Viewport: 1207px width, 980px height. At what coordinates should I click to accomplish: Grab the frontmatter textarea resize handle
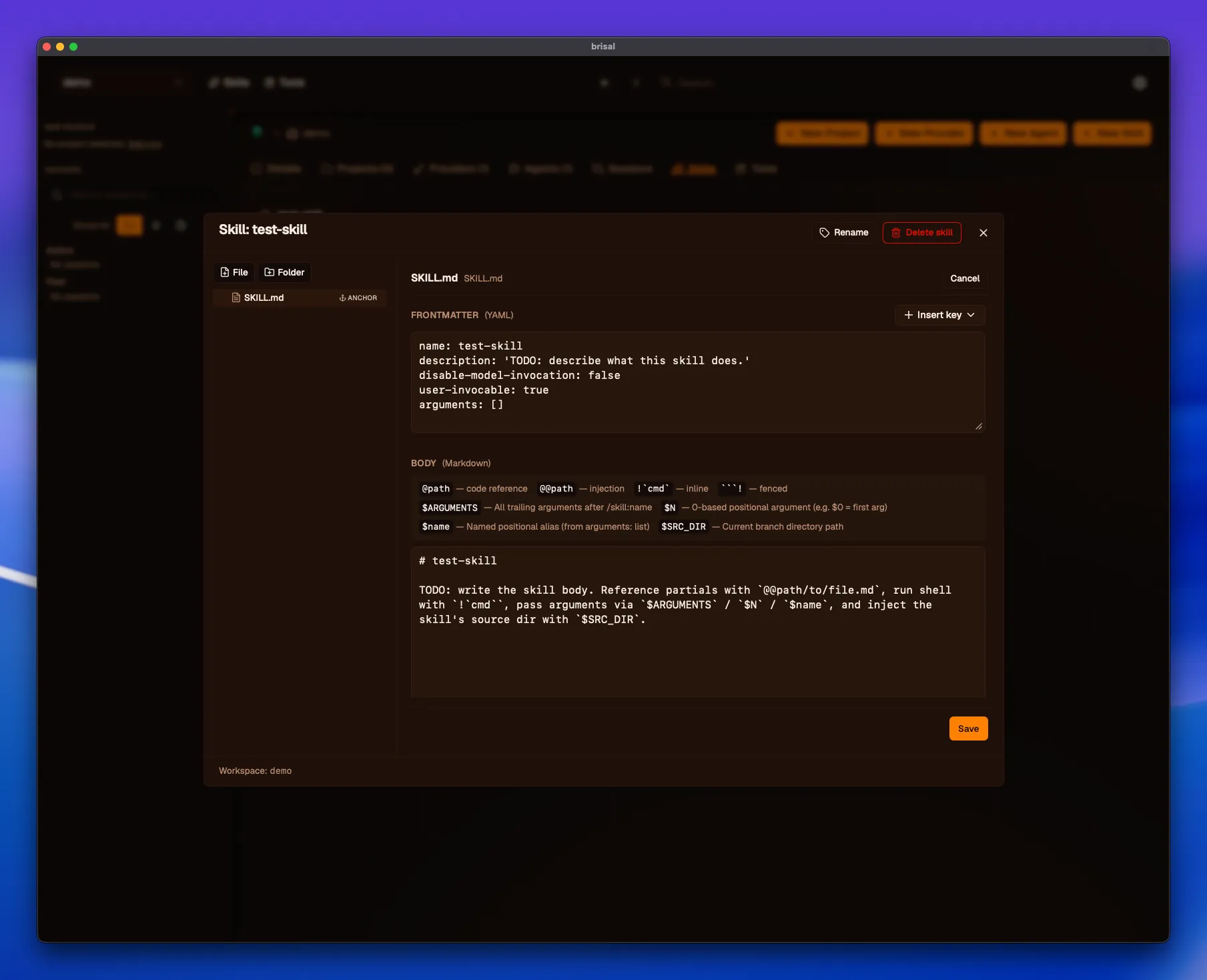979,426
